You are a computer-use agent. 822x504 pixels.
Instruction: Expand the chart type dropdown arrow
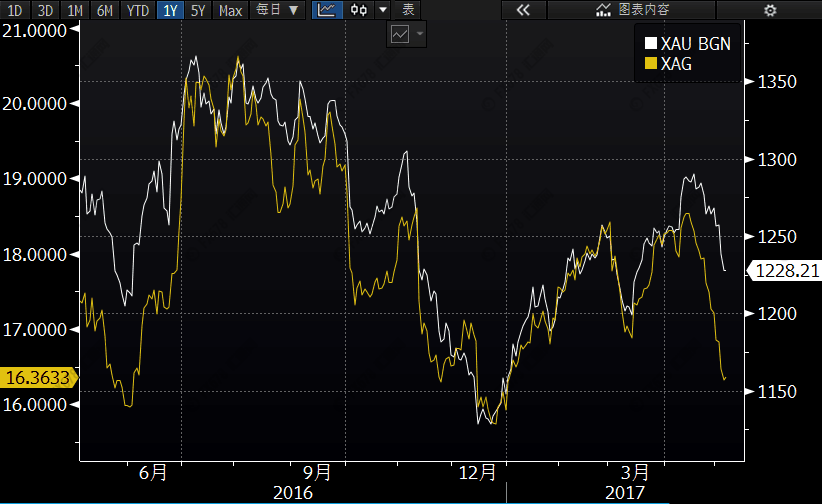pyautogui.click(x=382, y=10)
